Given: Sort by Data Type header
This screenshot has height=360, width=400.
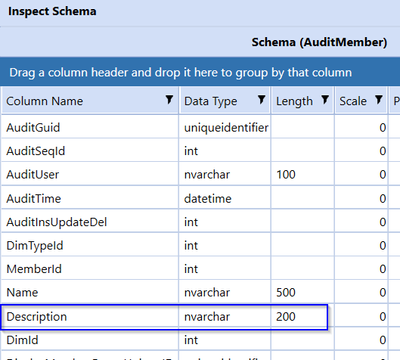Looking at the screenshot, I should click(211, 101).
